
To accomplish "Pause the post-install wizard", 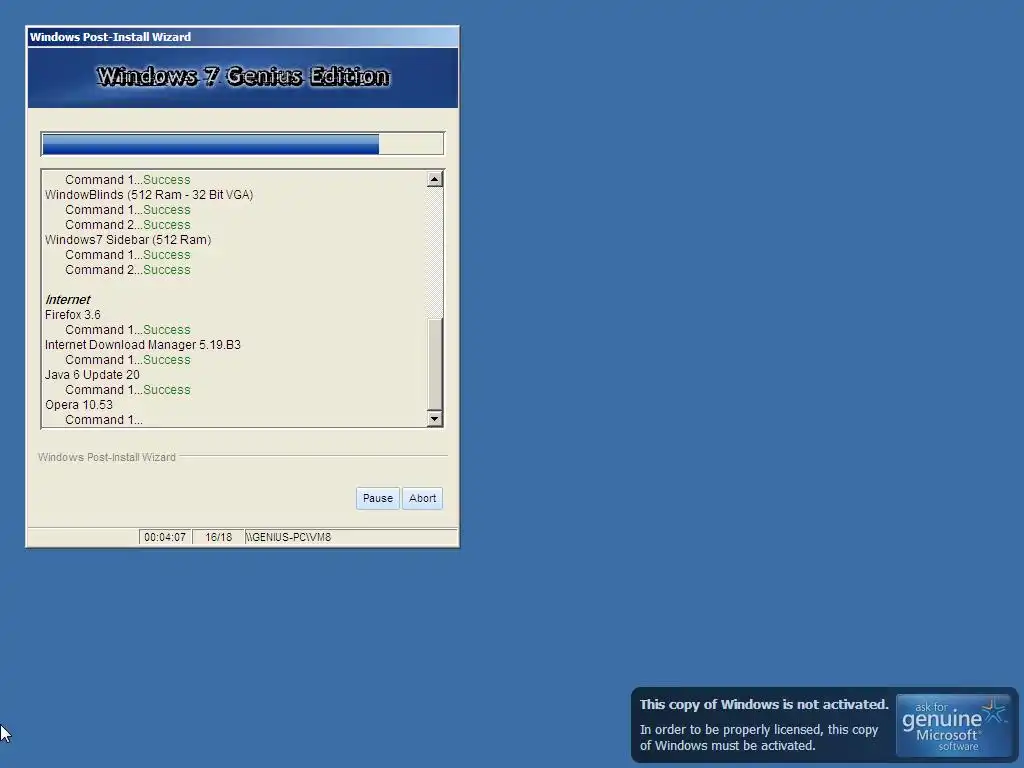I will point(377,498).
